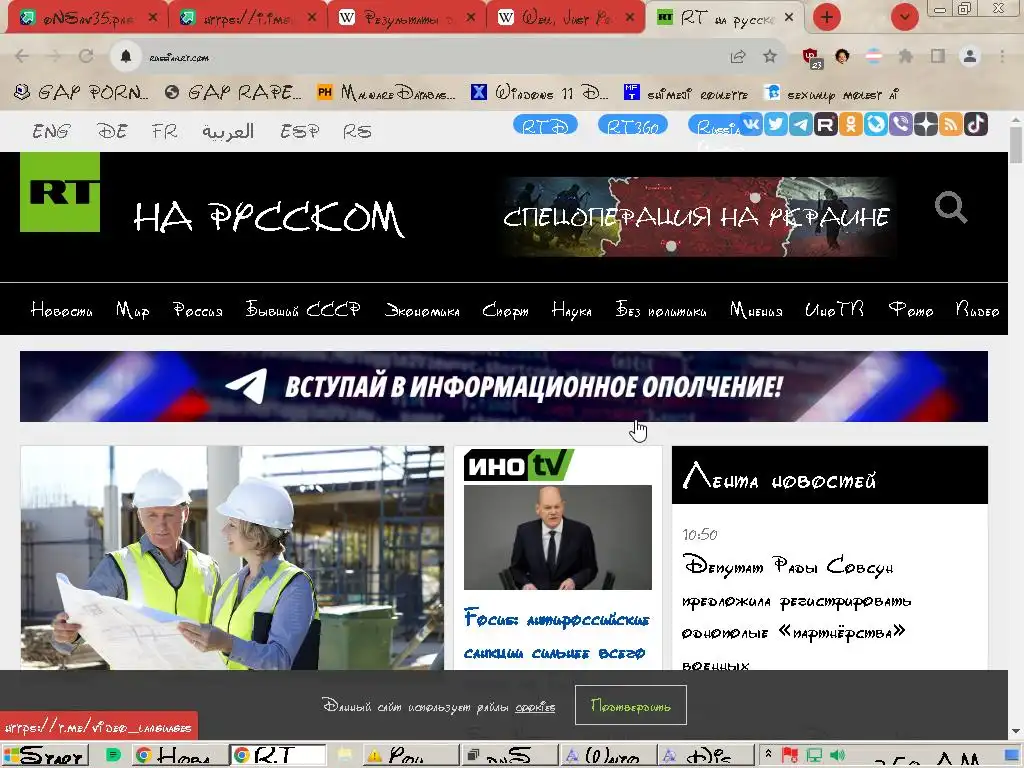
Task: Open the cookies policy link
Action: [x=535, y=707]
